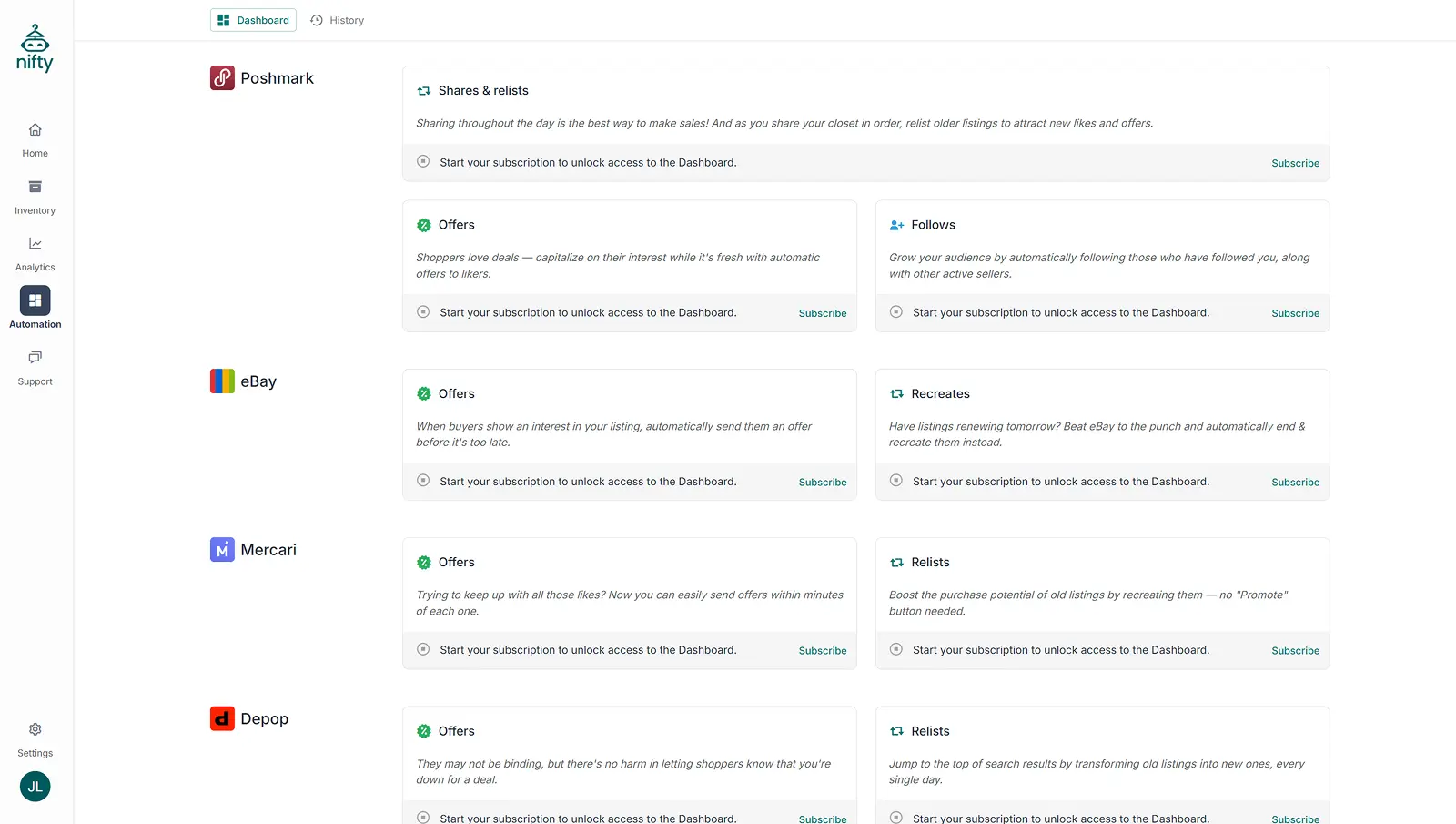Click the Recreates card title
The width and height of the screenshot is (1456, 824).
[x=940, y=394]
